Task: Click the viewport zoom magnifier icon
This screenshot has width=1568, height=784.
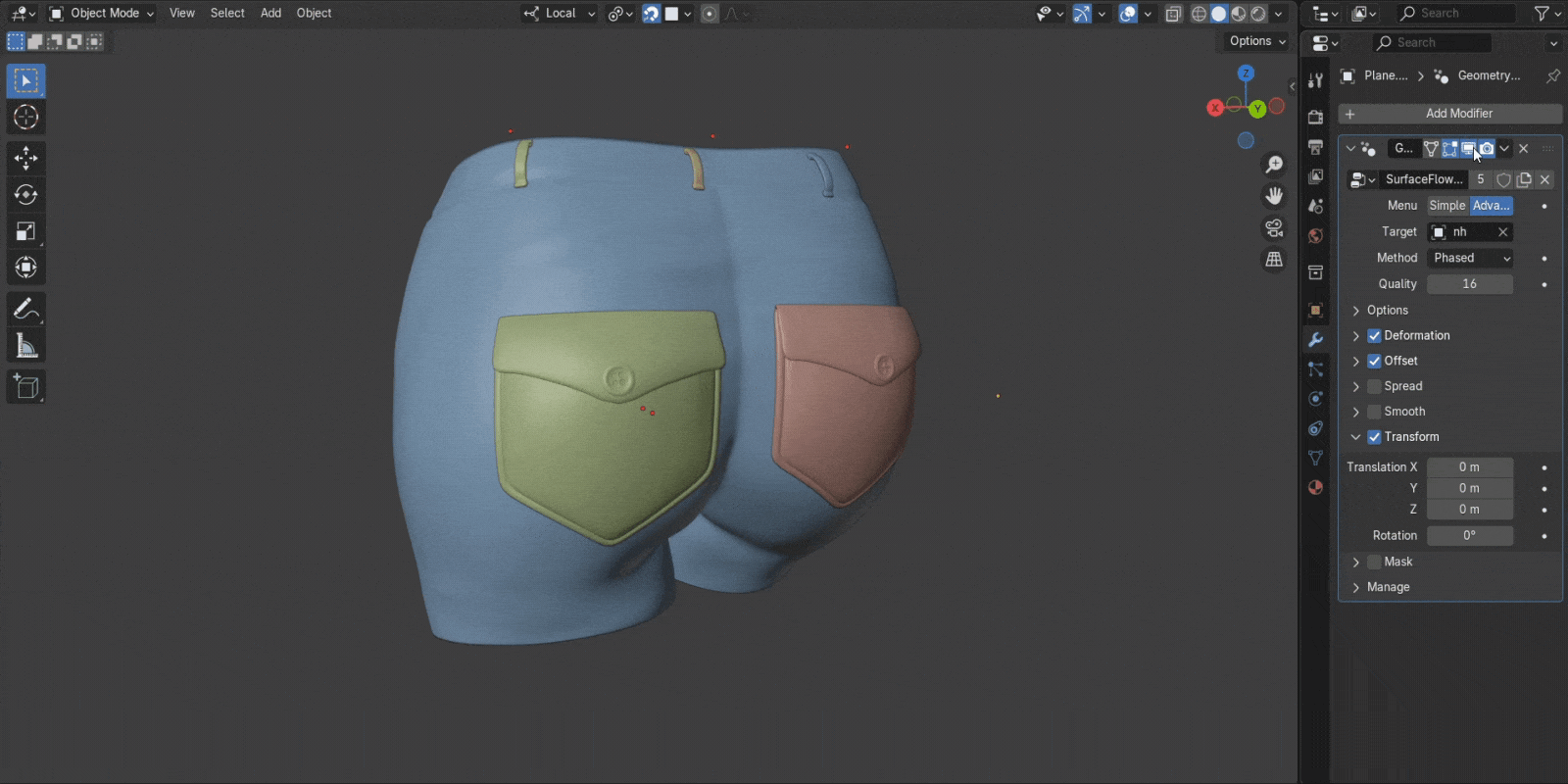Action: pos(1274,165)
